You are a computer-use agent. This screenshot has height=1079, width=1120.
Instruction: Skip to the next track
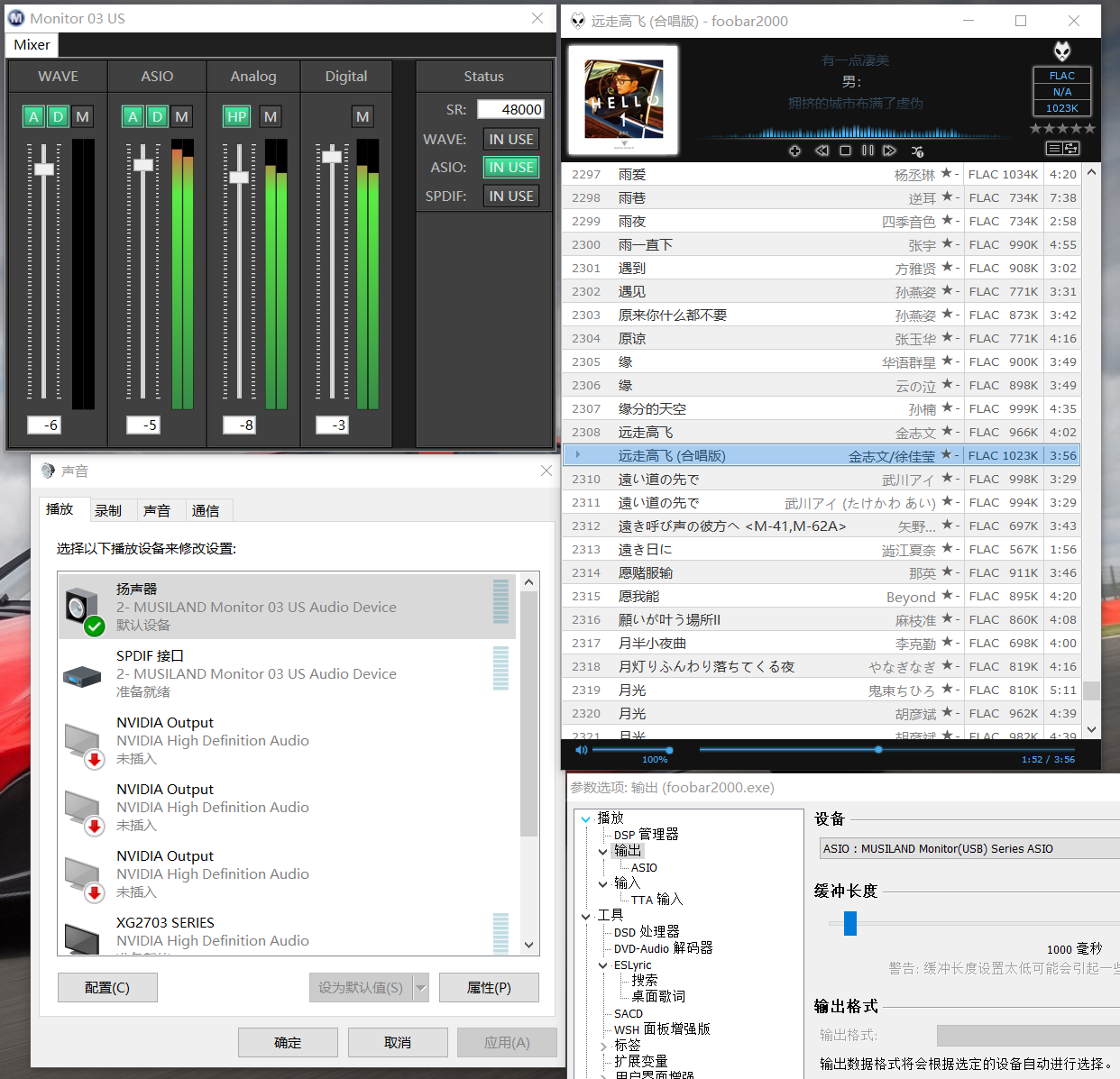pos(889,151)
